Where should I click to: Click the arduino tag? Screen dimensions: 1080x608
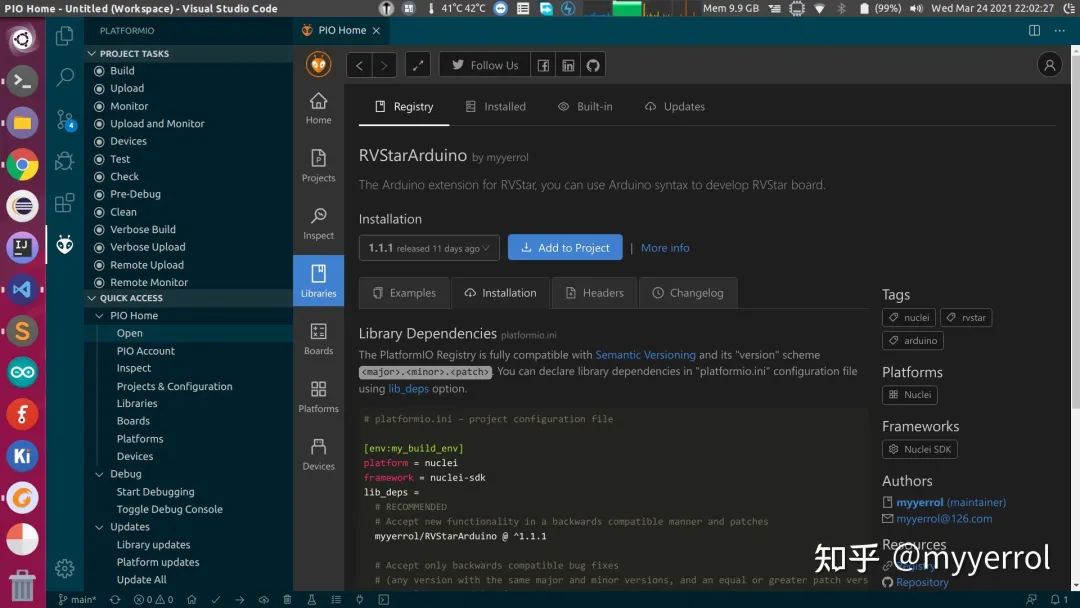pos(913,341)
